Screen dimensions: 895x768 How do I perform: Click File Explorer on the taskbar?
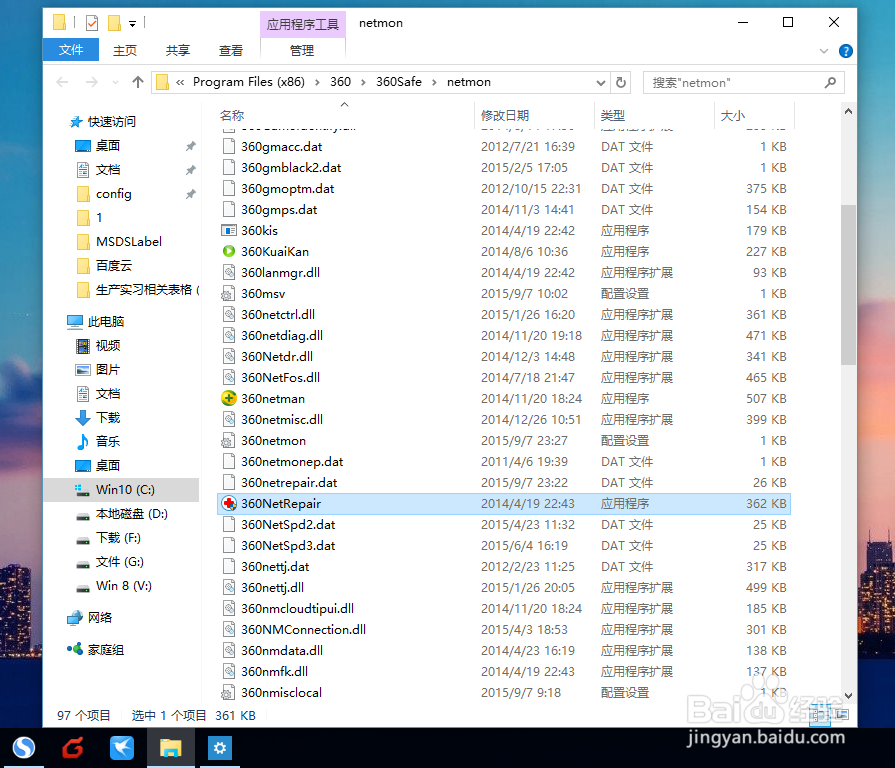click(x=171, y=747)
